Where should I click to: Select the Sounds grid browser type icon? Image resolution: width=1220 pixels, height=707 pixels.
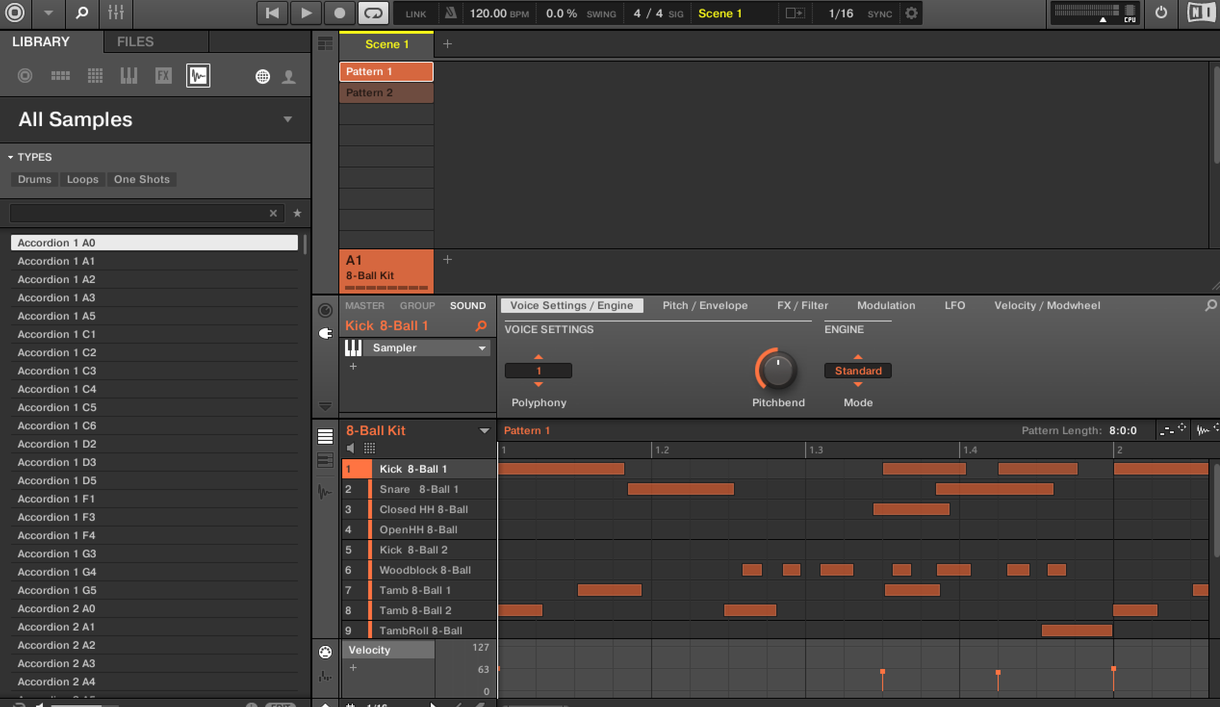[x=95, y=76]
